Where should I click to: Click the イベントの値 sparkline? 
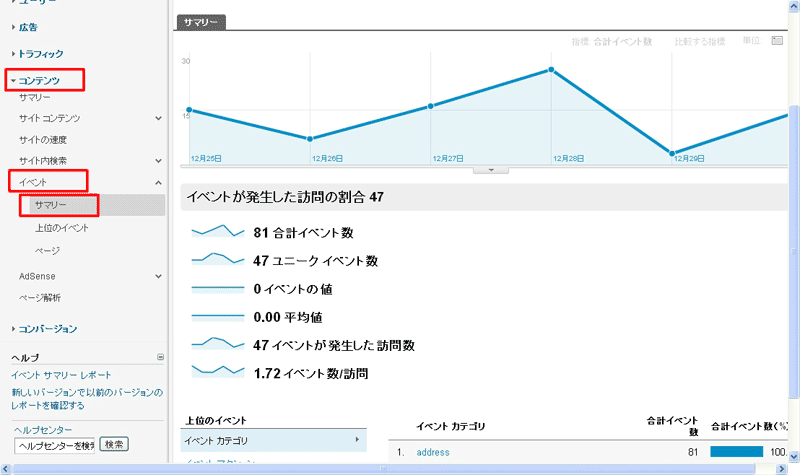click(x=218, y=288)
